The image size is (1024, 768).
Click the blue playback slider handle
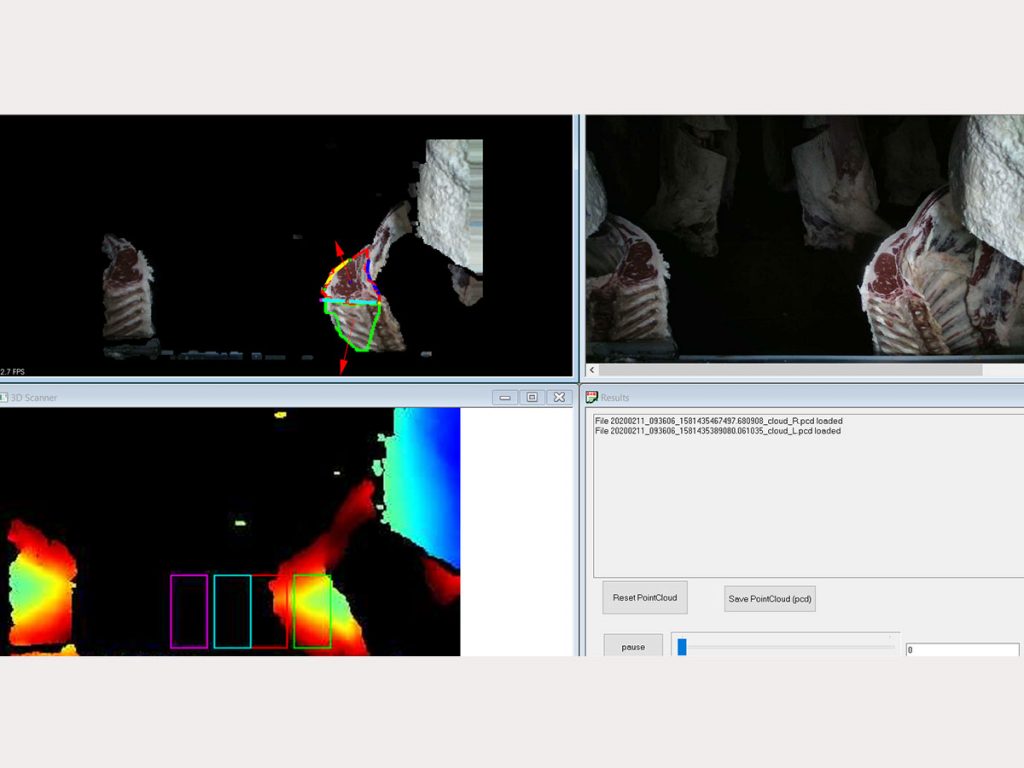(x=682, y=647)
